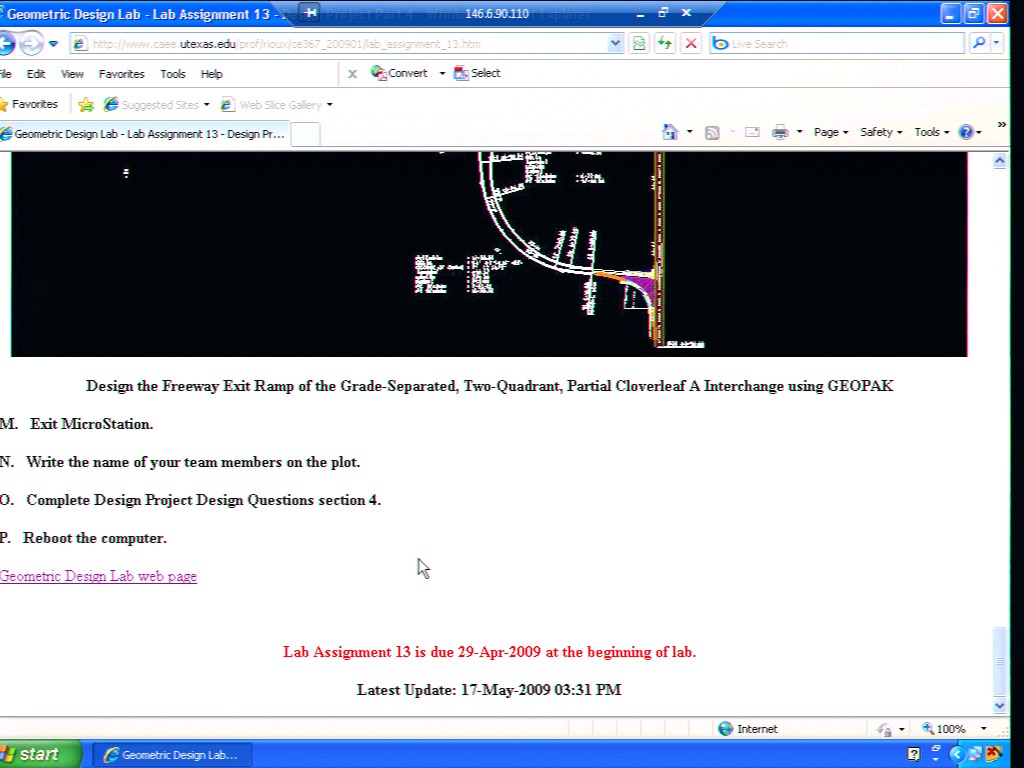Open the Windows Start menu
Screen dimensions: 1024x768
point(38,754)
